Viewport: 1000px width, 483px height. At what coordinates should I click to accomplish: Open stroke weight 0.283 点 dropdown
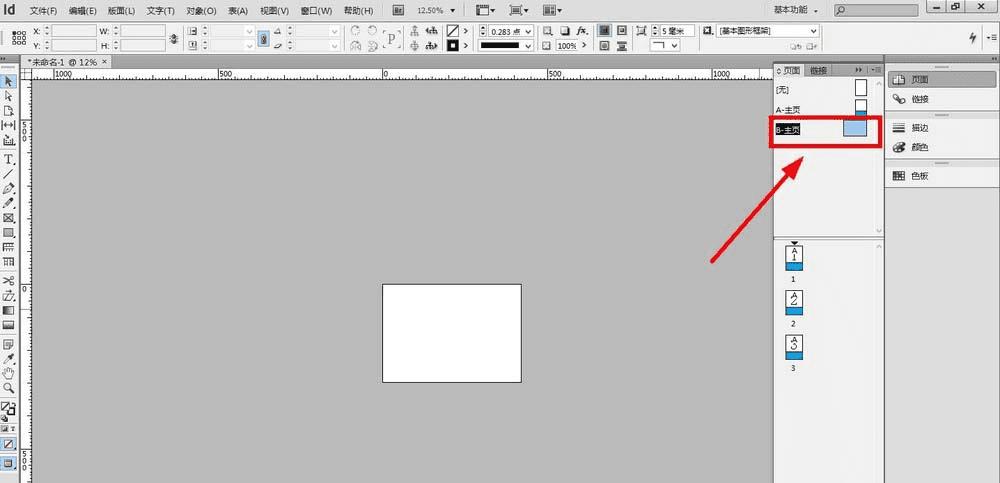(x=528, y=31)
